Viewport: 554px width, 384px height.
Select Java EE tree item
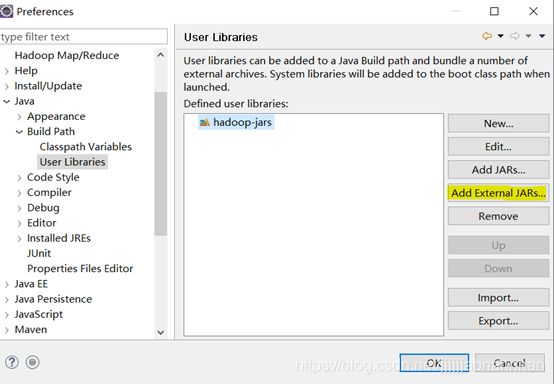tap(31, 284)
